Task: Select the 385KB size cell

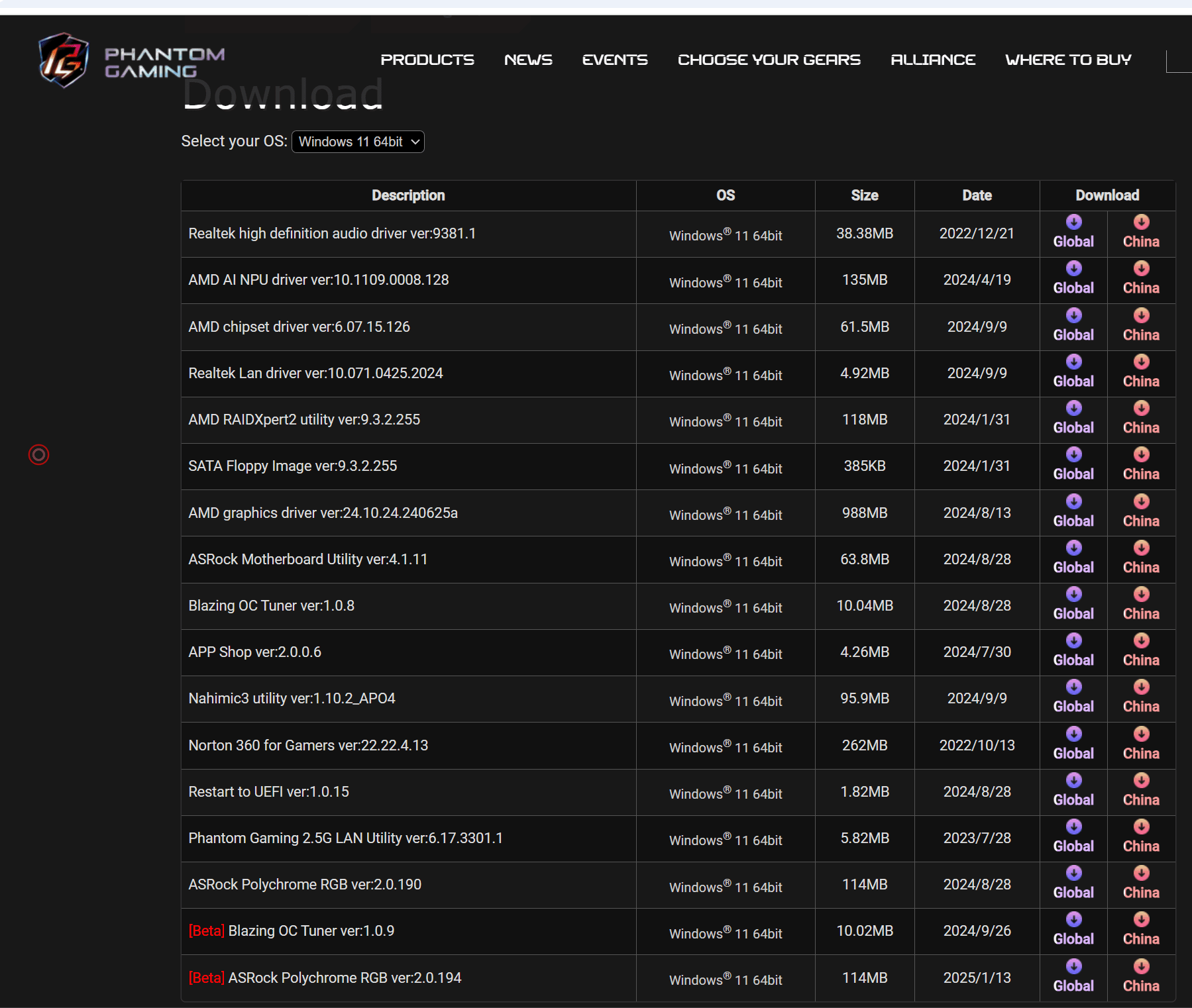Action: click(865, 466)
